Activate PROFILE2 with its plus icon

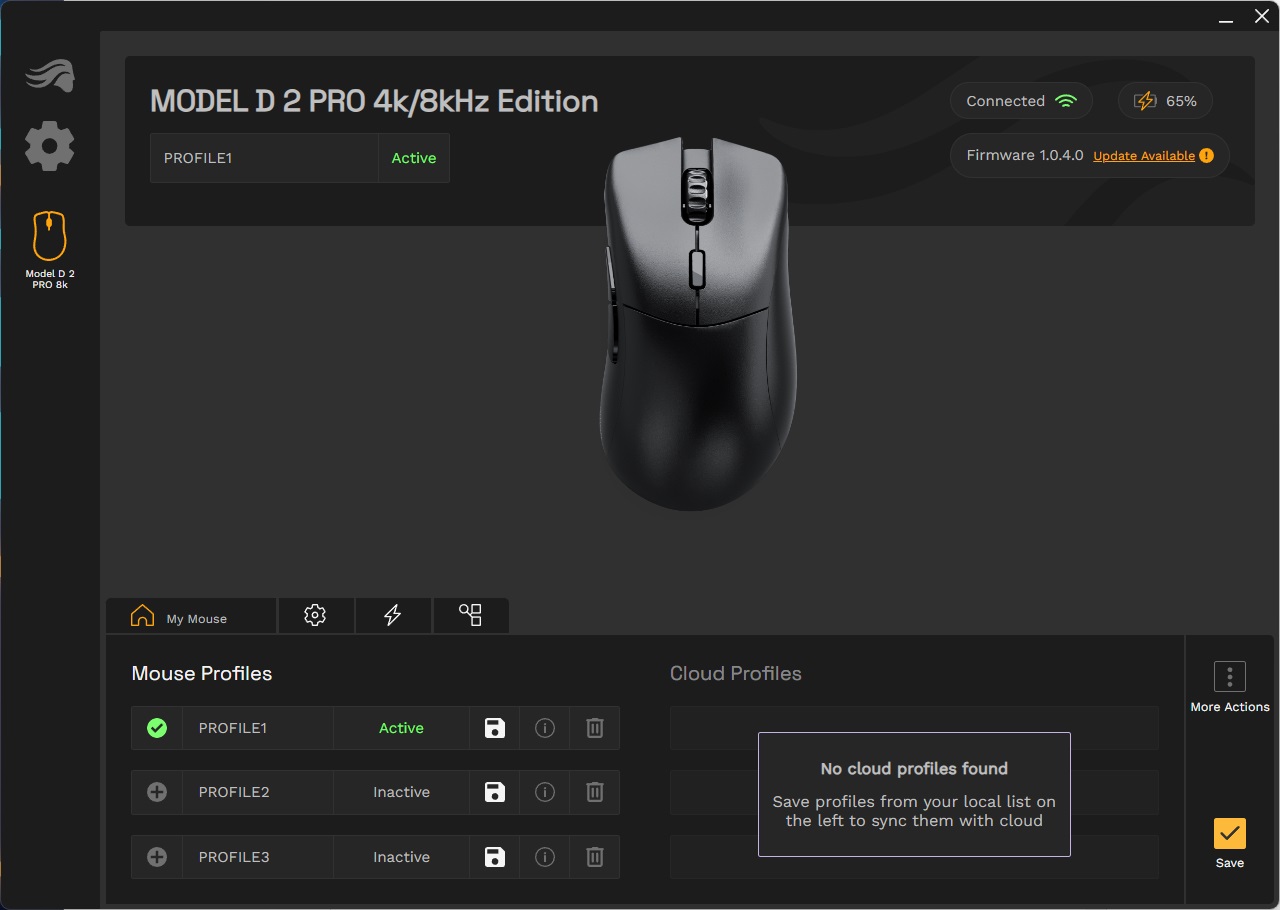click(x=157, y=792)
